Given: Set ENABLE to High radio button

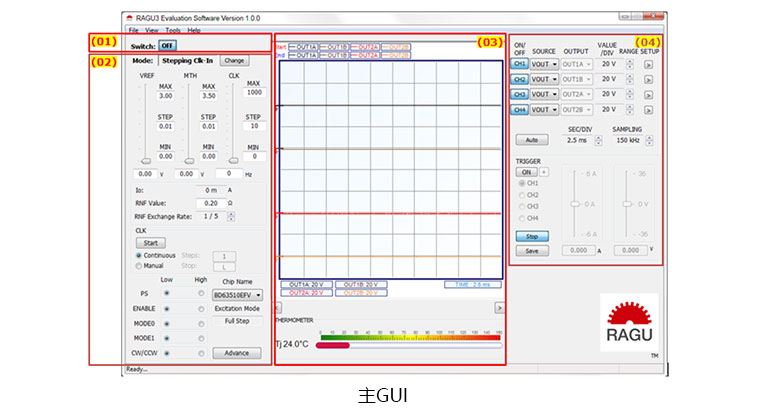Looking at the screenshot, I should [201, 310].
